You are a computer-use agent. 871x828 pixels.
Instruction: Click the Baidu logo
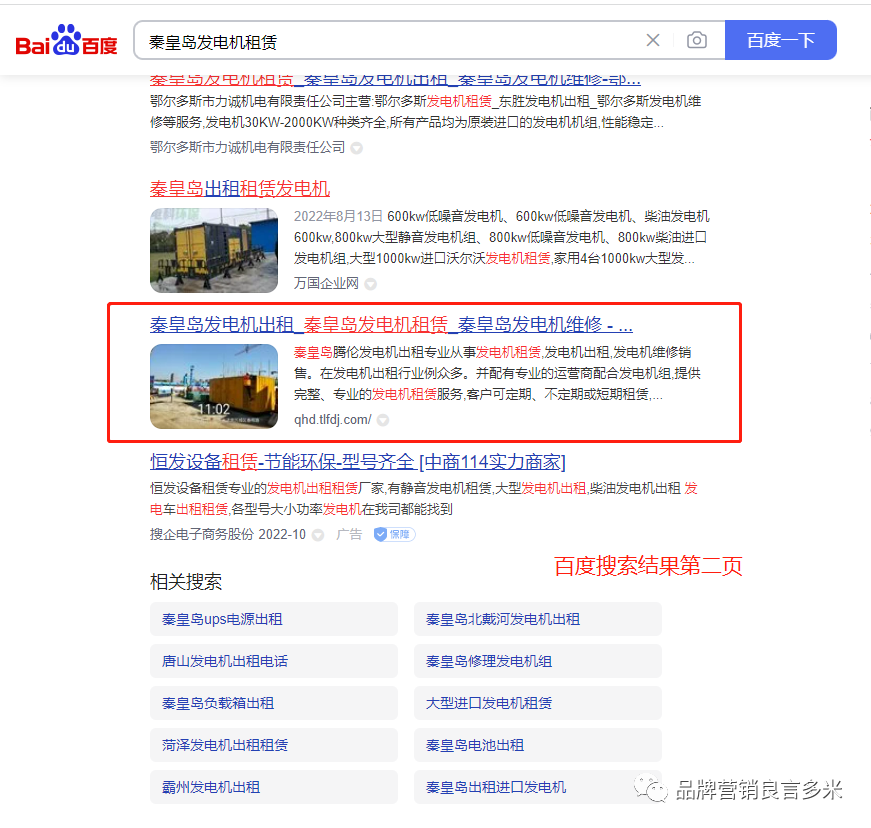[67, 41]
